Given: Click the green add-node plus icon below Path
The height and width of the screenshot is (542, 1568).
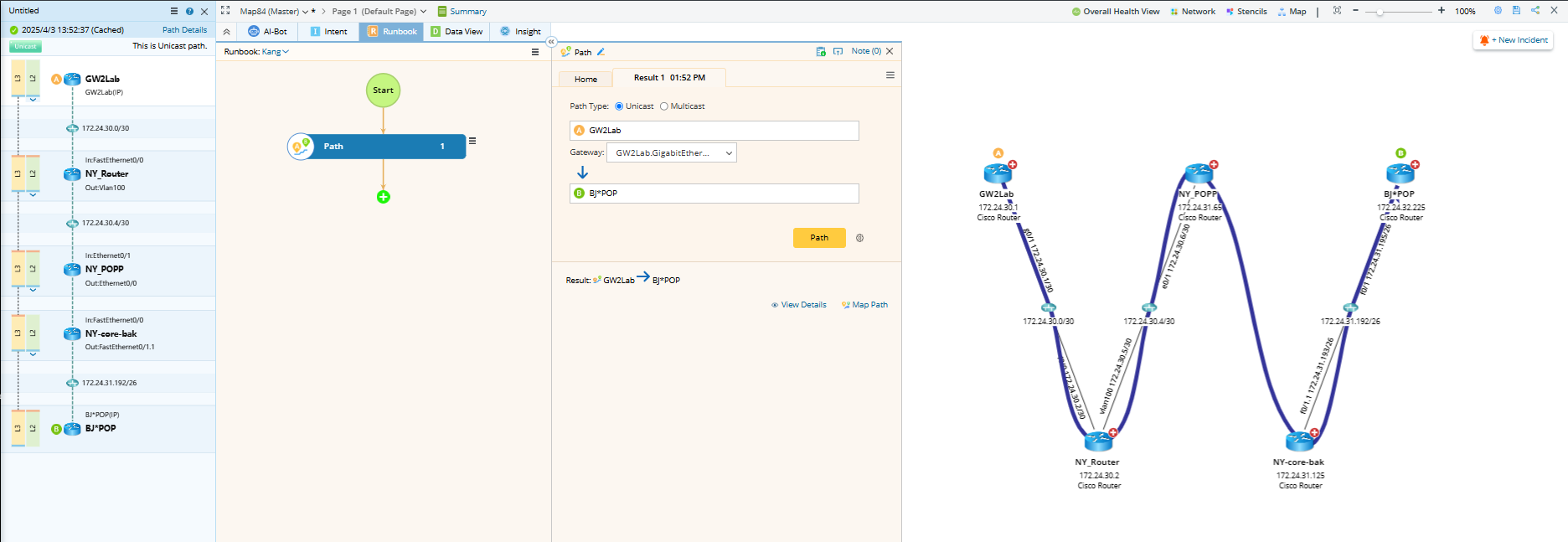Looking at the screenshot, I should pos(383,197).
